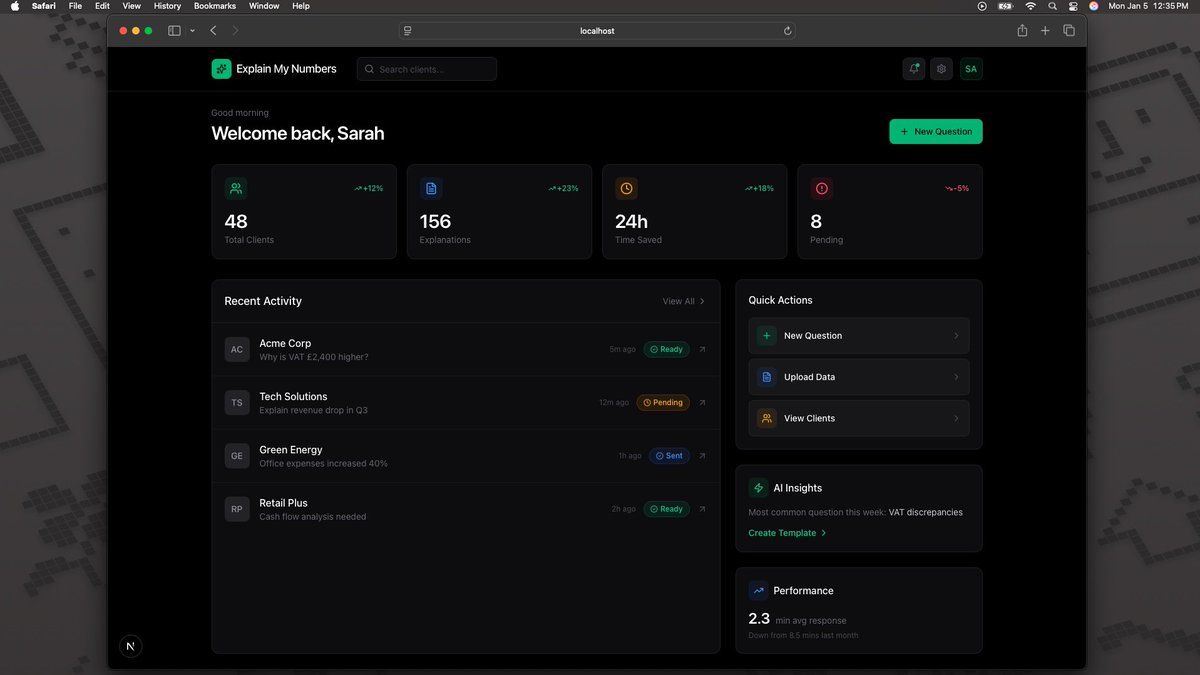1200x675 pixels.
Task: Click the 'VAT discrepancies' text
Action: [926, 512]
